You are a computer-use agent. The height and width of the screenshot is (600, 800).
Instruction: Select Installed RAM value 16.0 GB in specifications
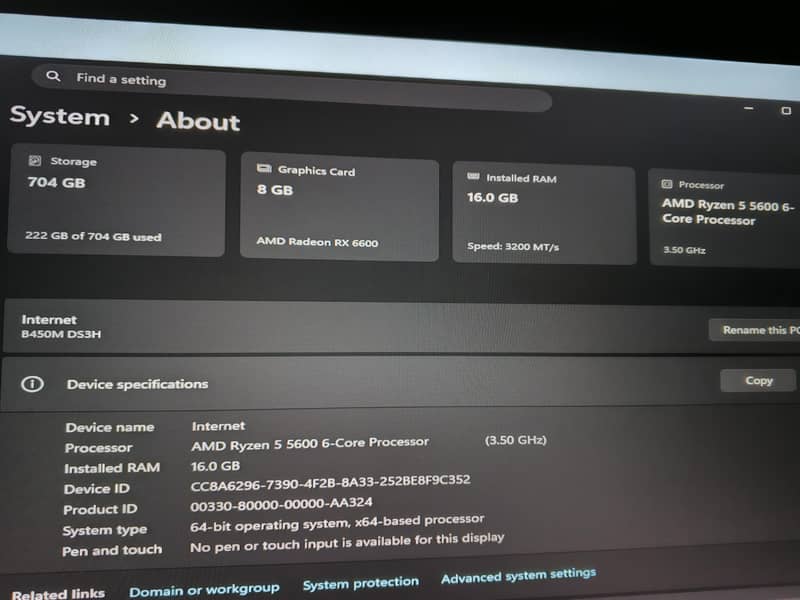215,466
